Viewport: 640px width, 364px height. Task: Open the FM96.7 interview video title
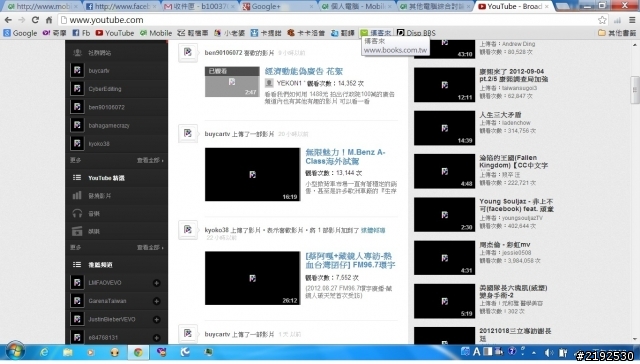coord(350,260)
